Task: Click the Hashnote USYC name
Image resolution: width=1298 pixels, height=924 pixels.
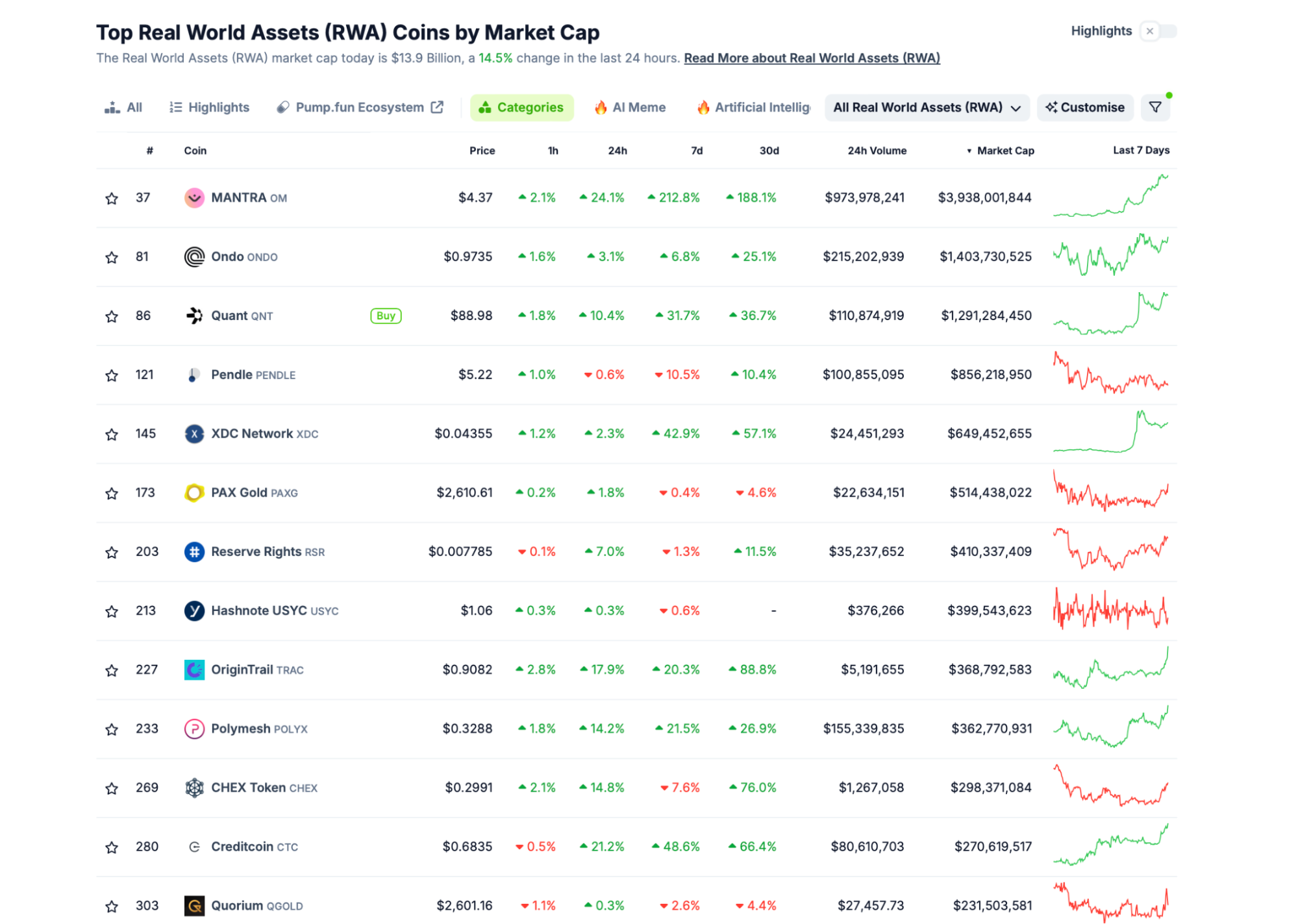Action: [259, 610]
